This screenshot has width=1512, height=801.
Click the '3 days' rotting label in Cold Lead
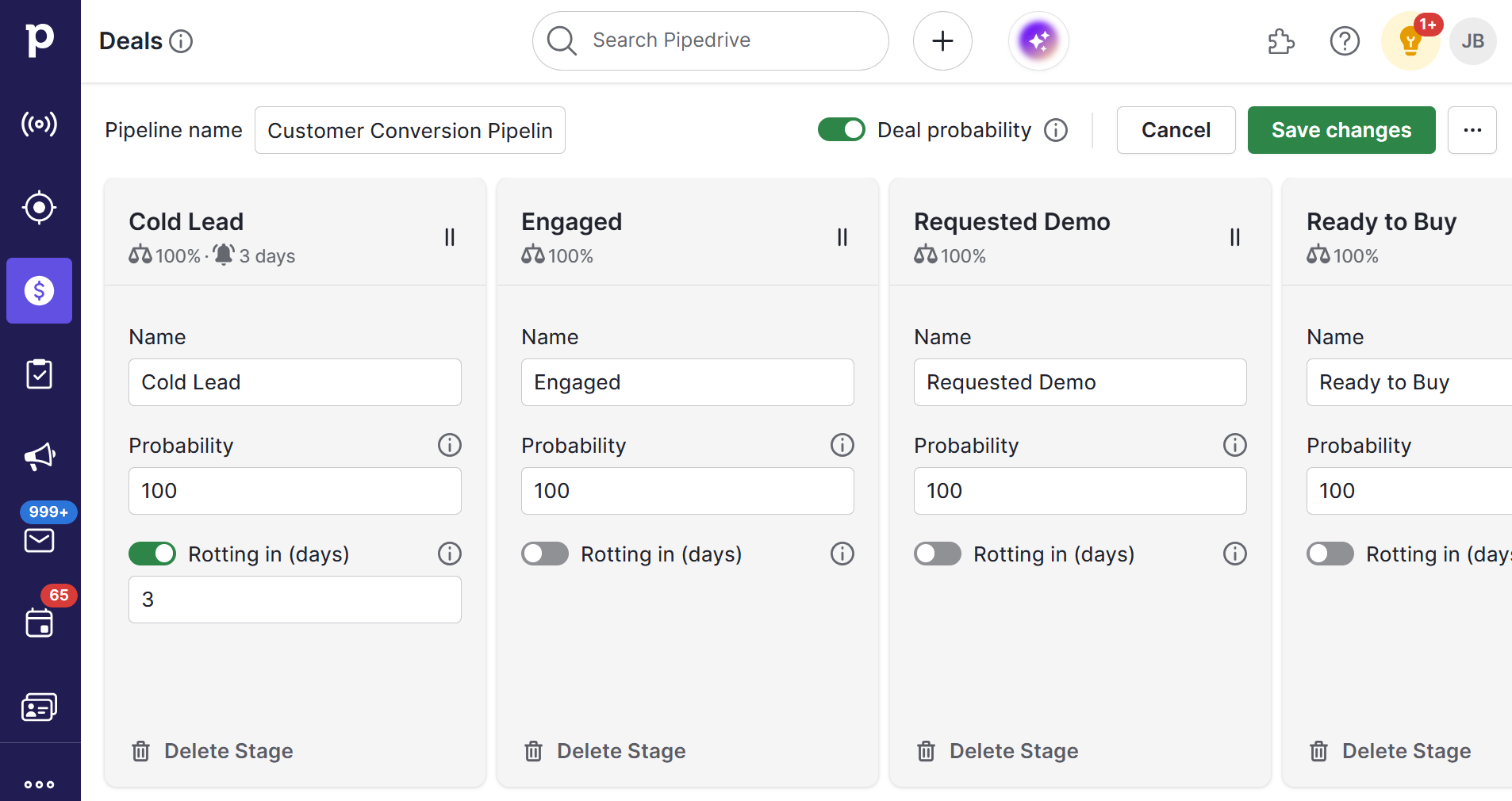pyautogui.click(x=267, y=256)
